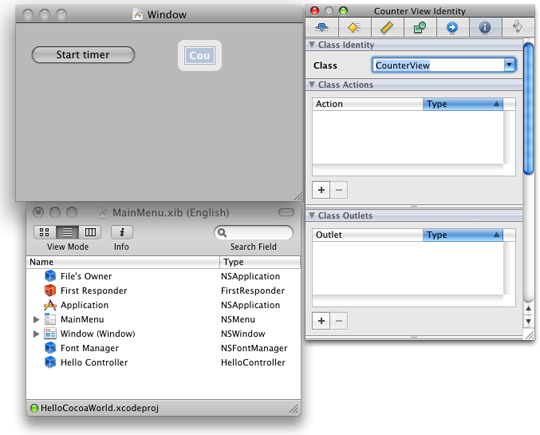540x435 pixels.
Task: Click the inspector scroll up arrow
Action: (528, 309)
